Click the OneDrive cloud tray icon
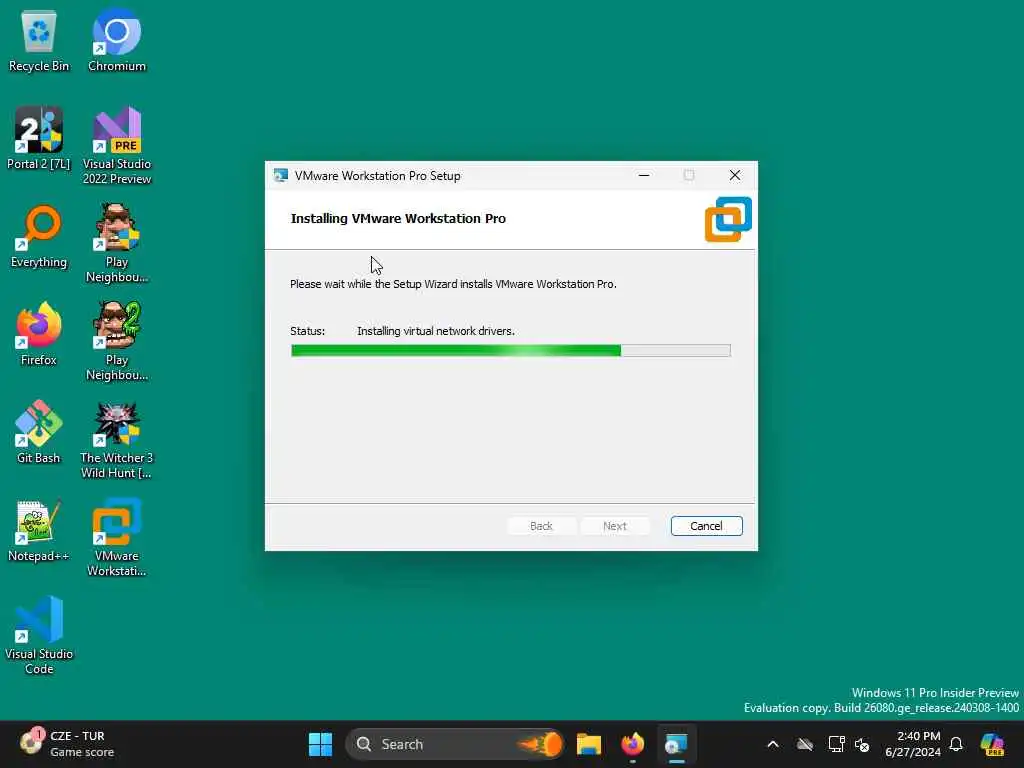1024x768 pixels. (x=805, y=744)
